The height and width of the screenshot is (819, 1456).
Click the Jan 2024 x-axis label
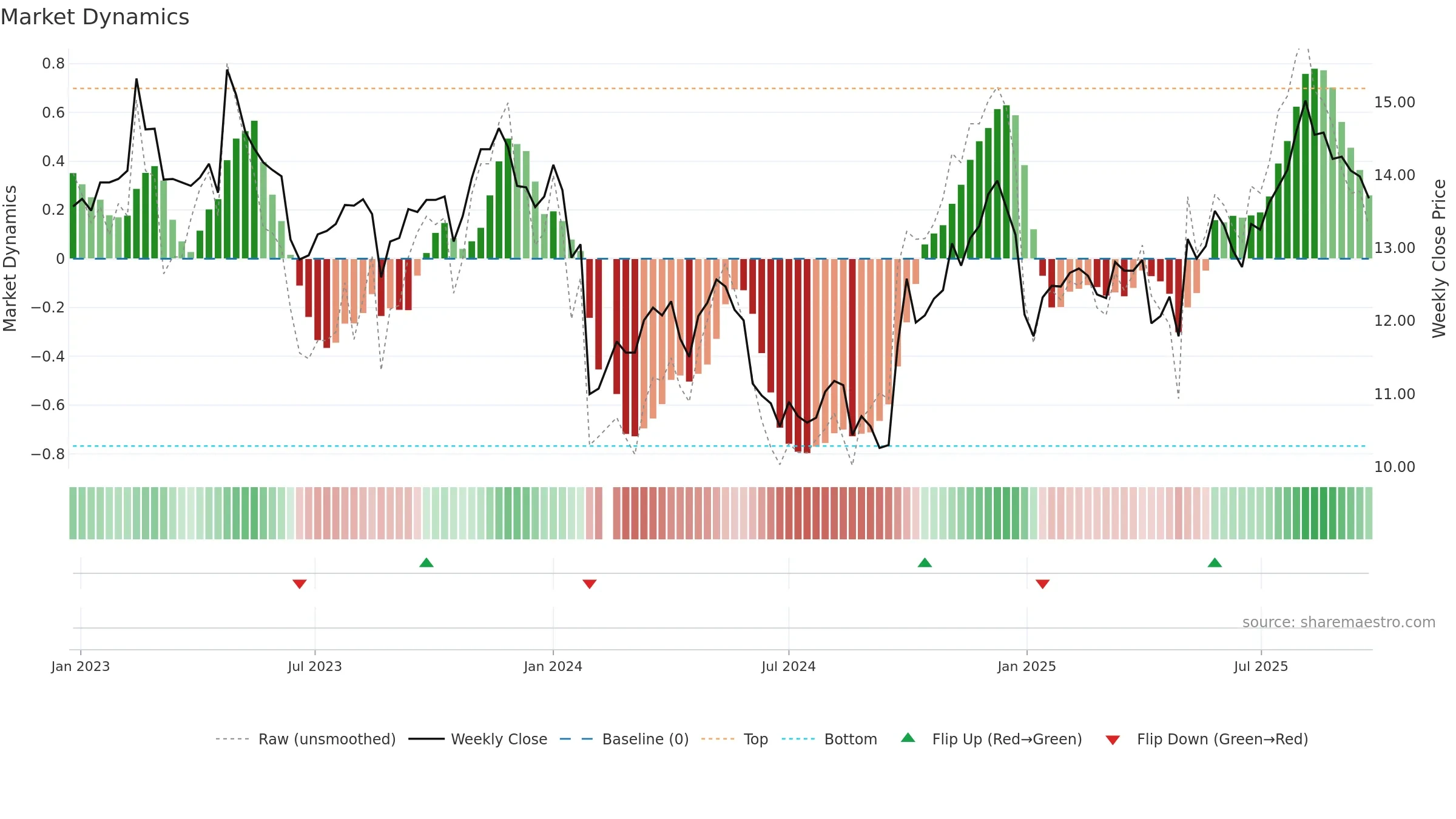(553, 666)
